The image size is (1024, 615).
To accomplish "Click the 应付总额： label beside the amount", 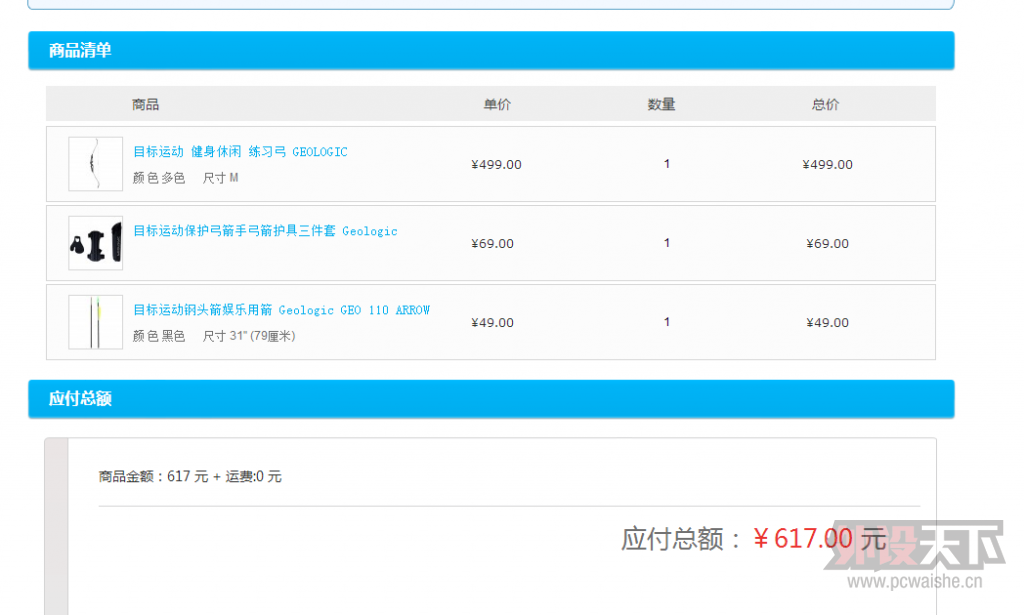I will 682,539.
